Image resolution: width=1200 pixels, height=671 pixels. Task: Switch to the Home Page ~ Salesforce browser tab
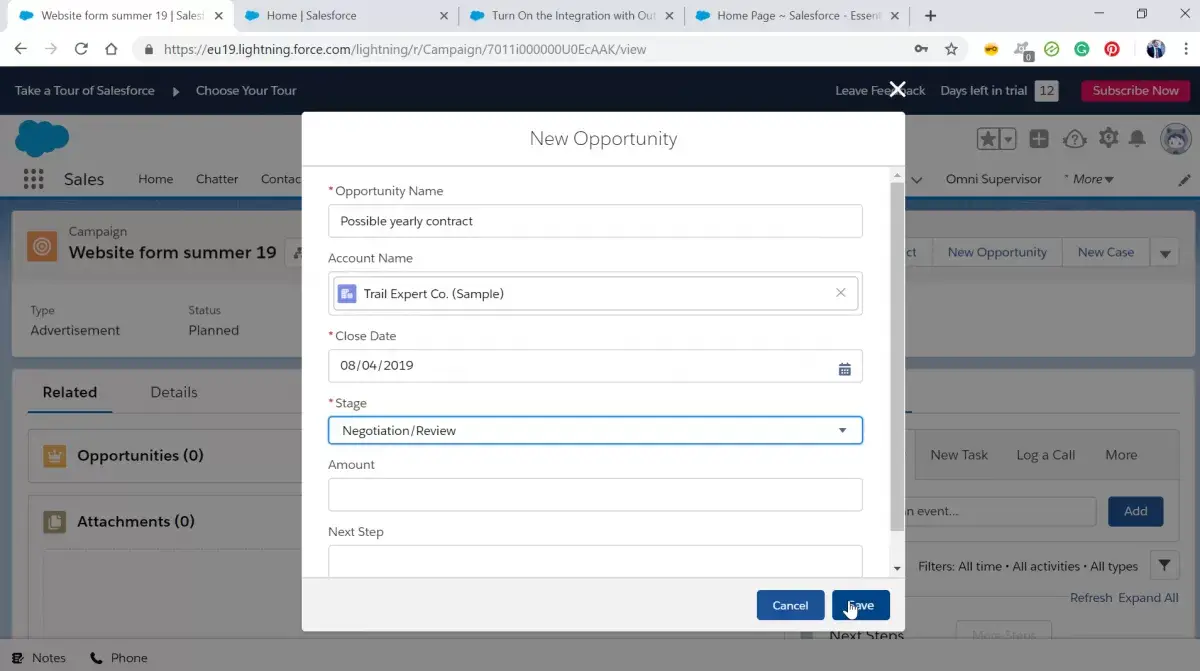(x=797, y=15)
